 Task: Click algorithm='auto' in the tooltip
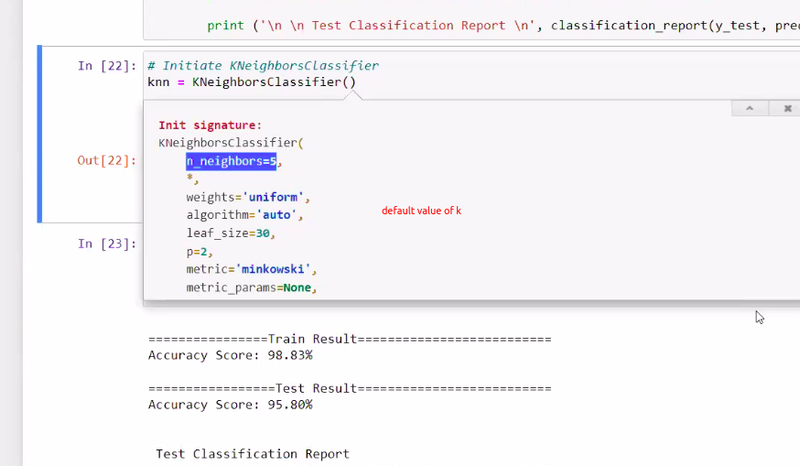pyautogui.click(x=244, y=215)
